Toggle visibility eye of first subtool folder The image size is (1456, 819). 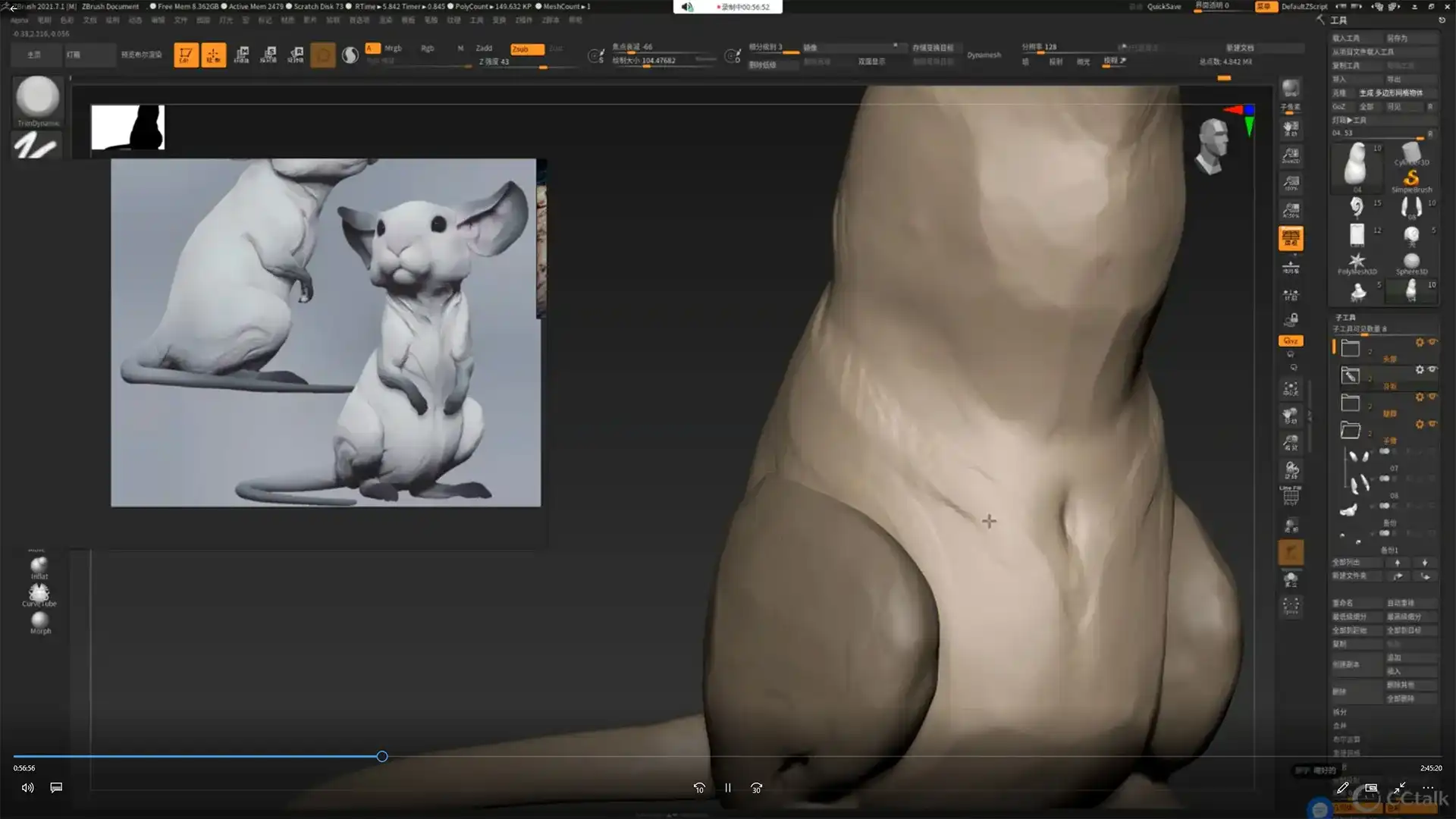coord(1432,343)
